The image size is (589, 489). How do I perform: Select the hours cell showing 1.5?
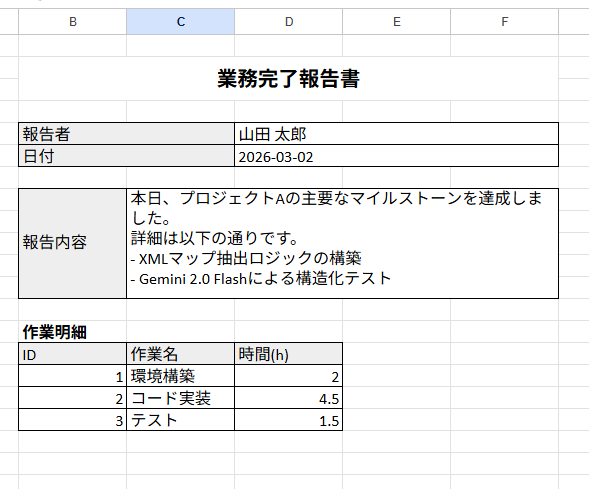pos(288,420)
